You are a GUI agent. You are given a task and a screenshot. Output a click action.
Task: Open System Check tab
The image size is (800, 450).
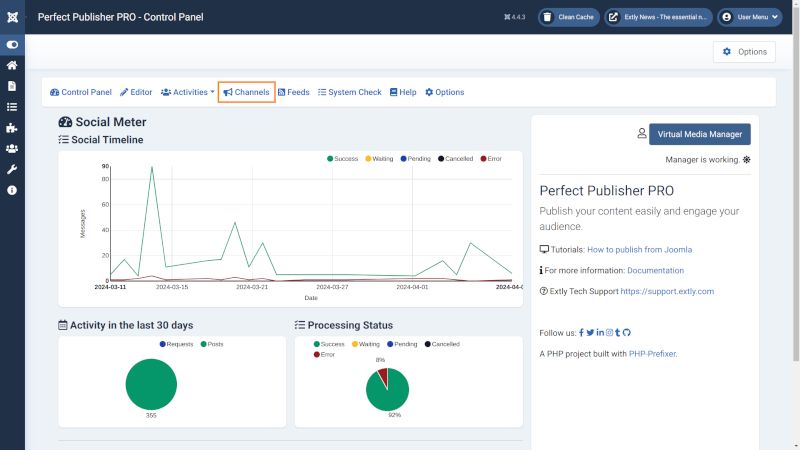[x=349, y=92]
